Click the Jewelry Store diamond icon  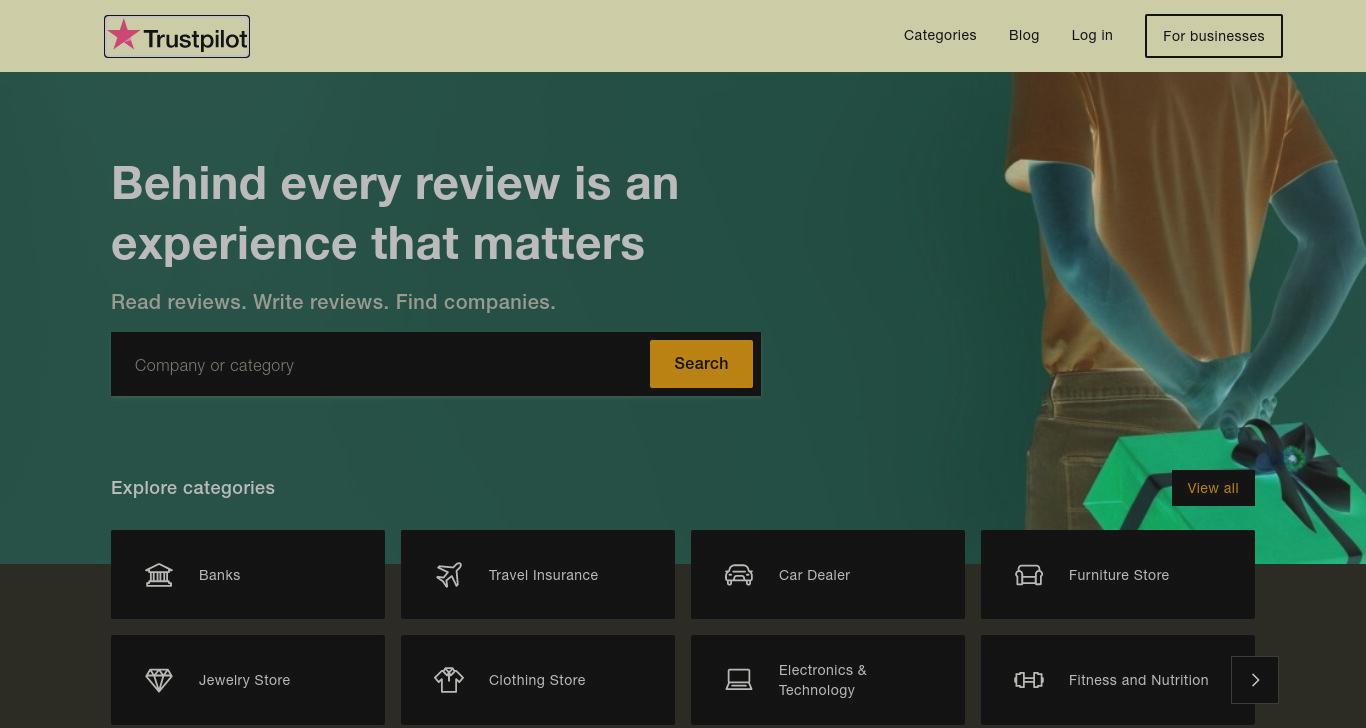pyautogui.click(x=159, y=680)
